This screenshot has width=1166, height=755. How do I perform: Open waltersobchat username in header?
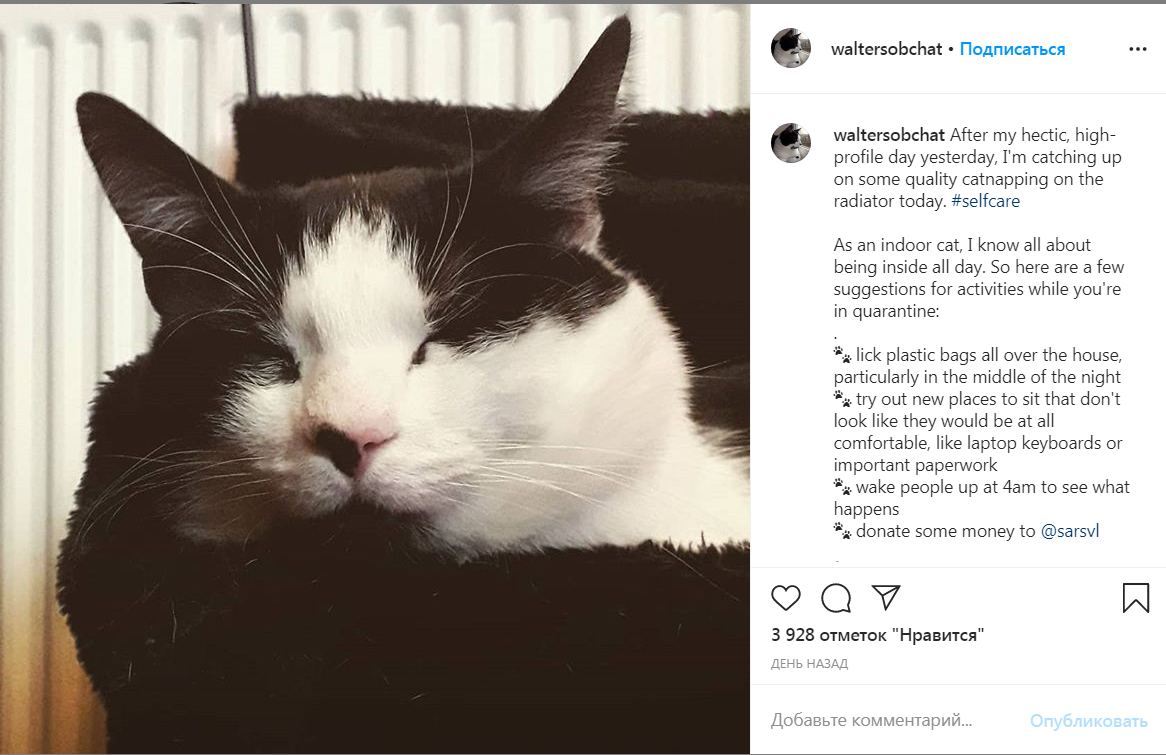pos(886,49)
